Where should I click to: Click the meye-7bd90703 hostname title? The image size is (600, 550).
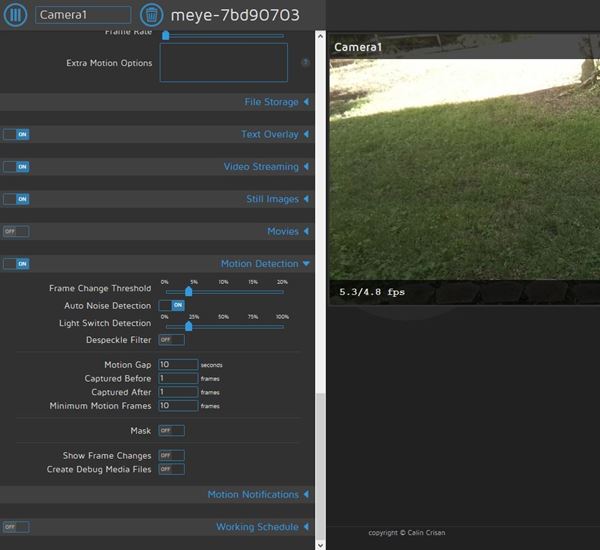(x=235, y=15)
